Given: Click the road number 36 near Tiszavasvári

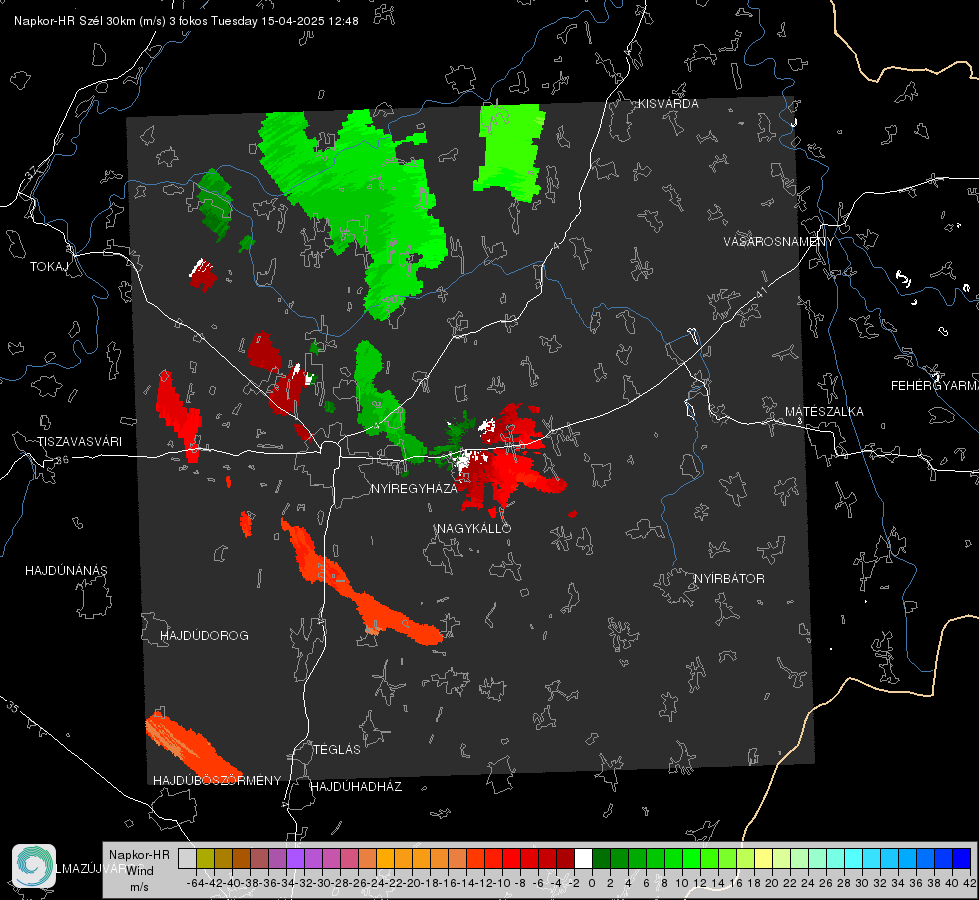Looking at the screenshot, I should 62,460.
